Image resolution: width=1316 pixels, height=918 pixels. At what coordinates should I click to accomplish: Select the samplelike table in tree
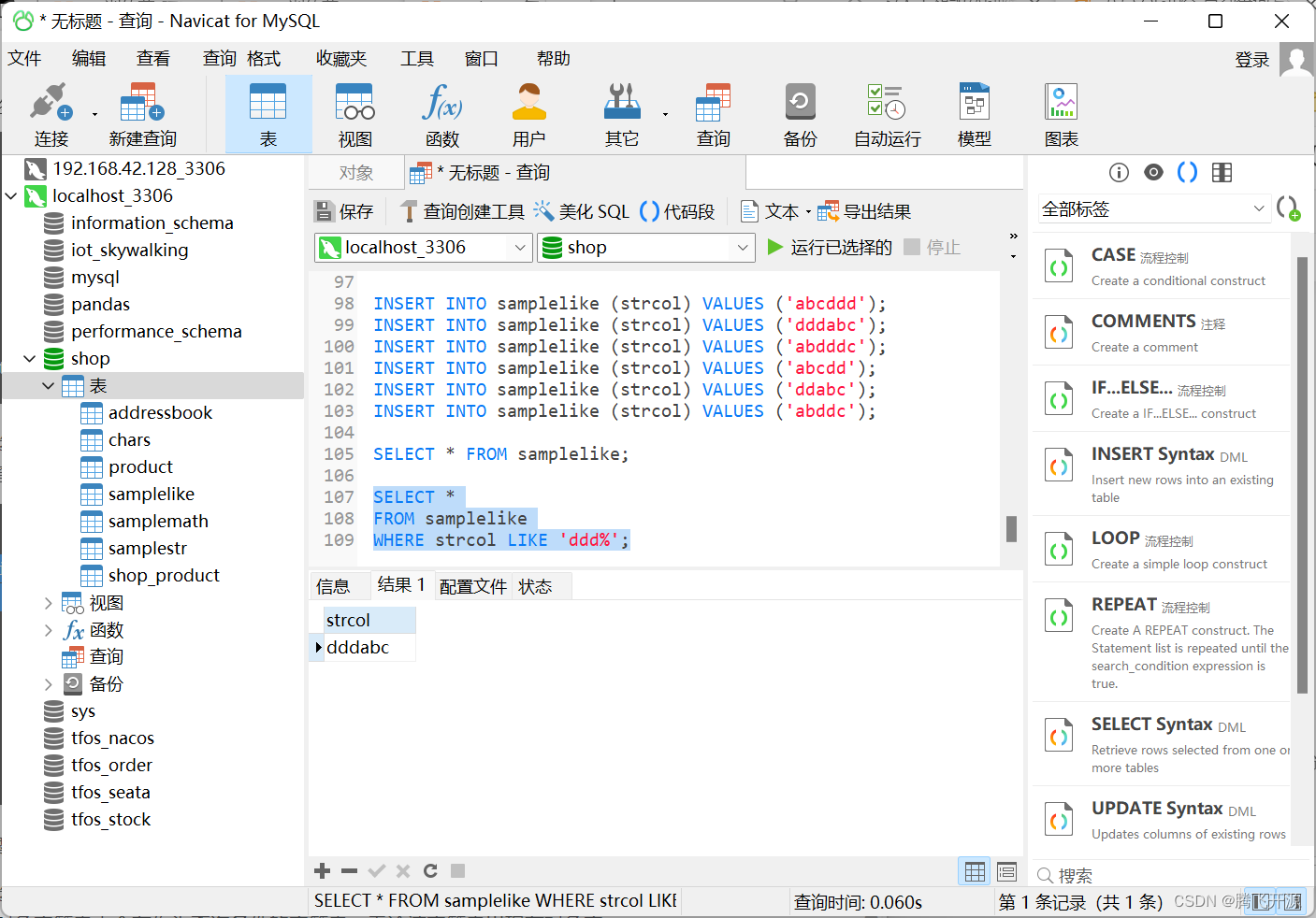(152, 495)
